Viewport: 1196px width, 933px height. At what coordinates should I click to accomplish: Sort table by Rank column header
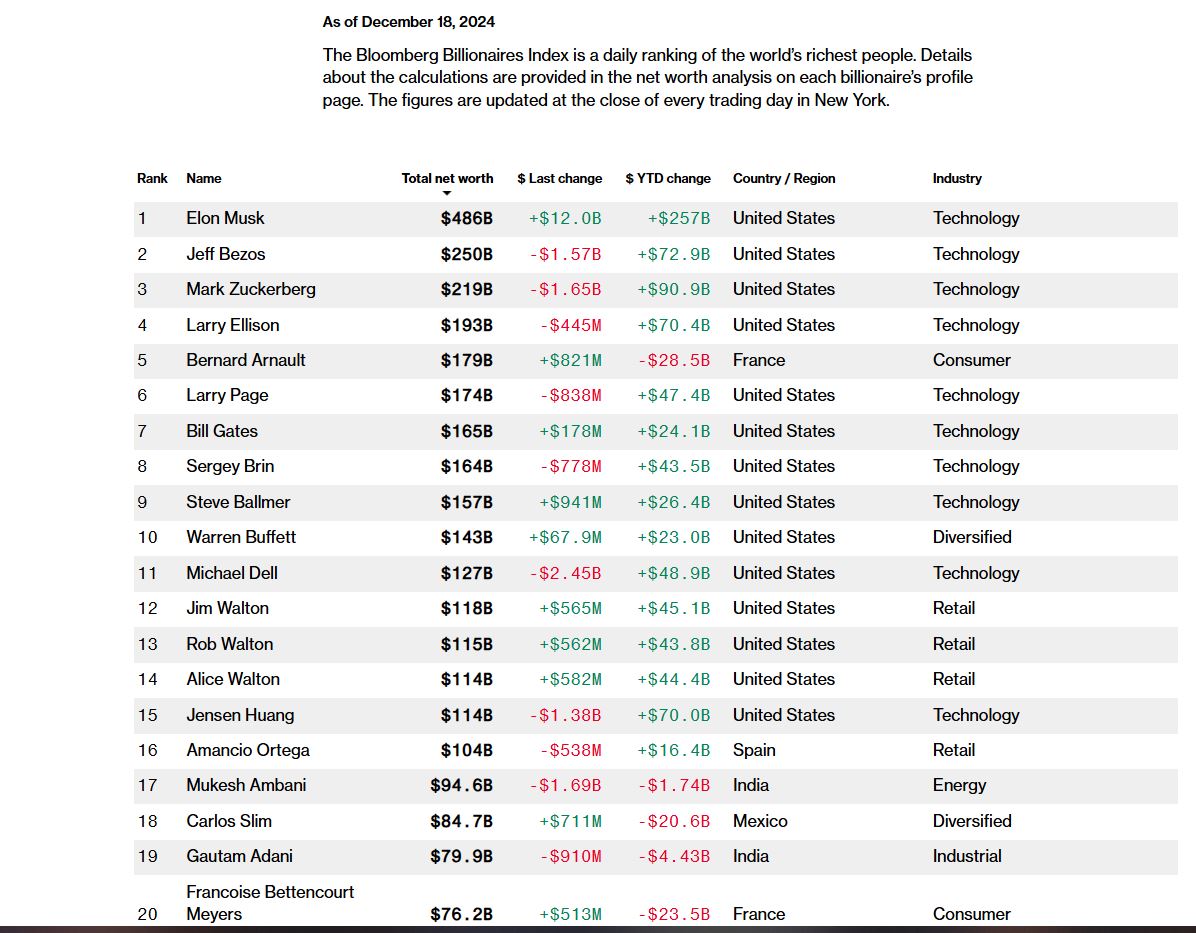[152, 178]
